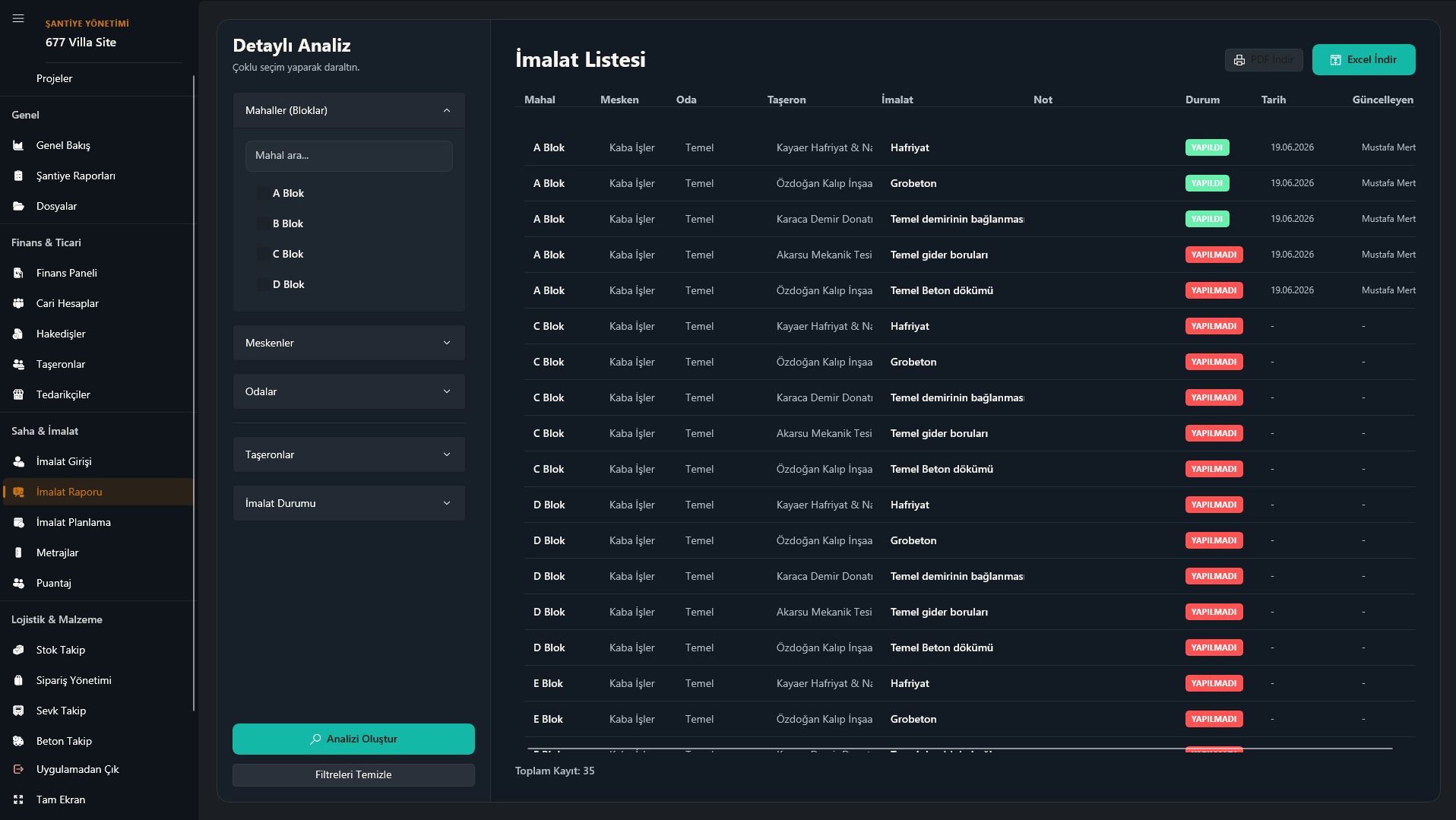The width and height of the screenshot is (1456, 820).
Task: Click the İmalat column header
Action: click(897, 100)
